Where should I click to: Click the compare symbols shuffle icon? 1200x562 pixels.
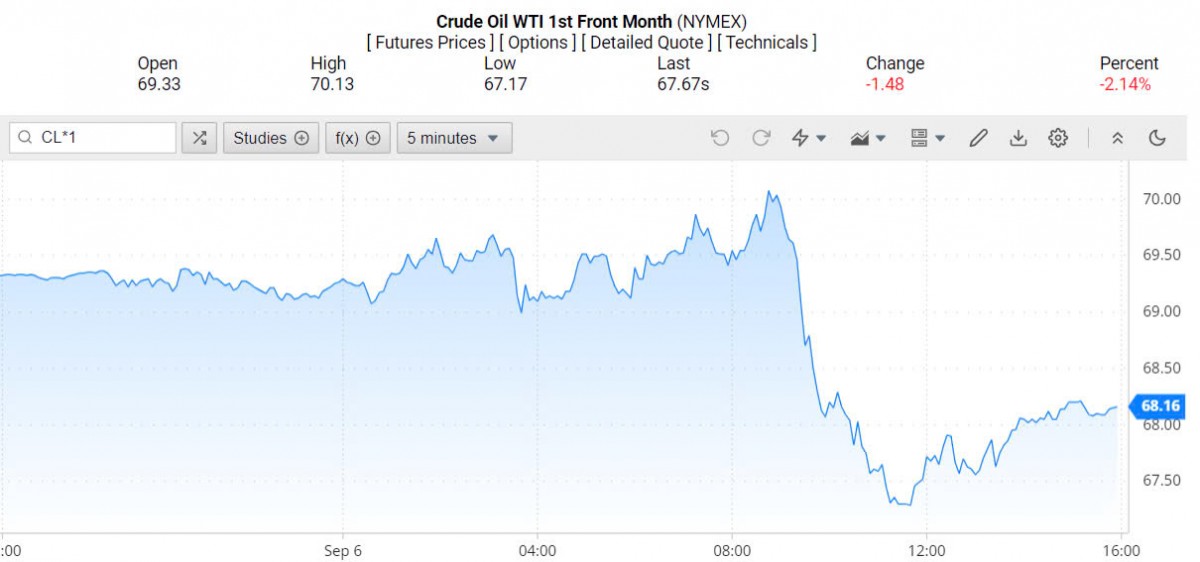[199, 138]
